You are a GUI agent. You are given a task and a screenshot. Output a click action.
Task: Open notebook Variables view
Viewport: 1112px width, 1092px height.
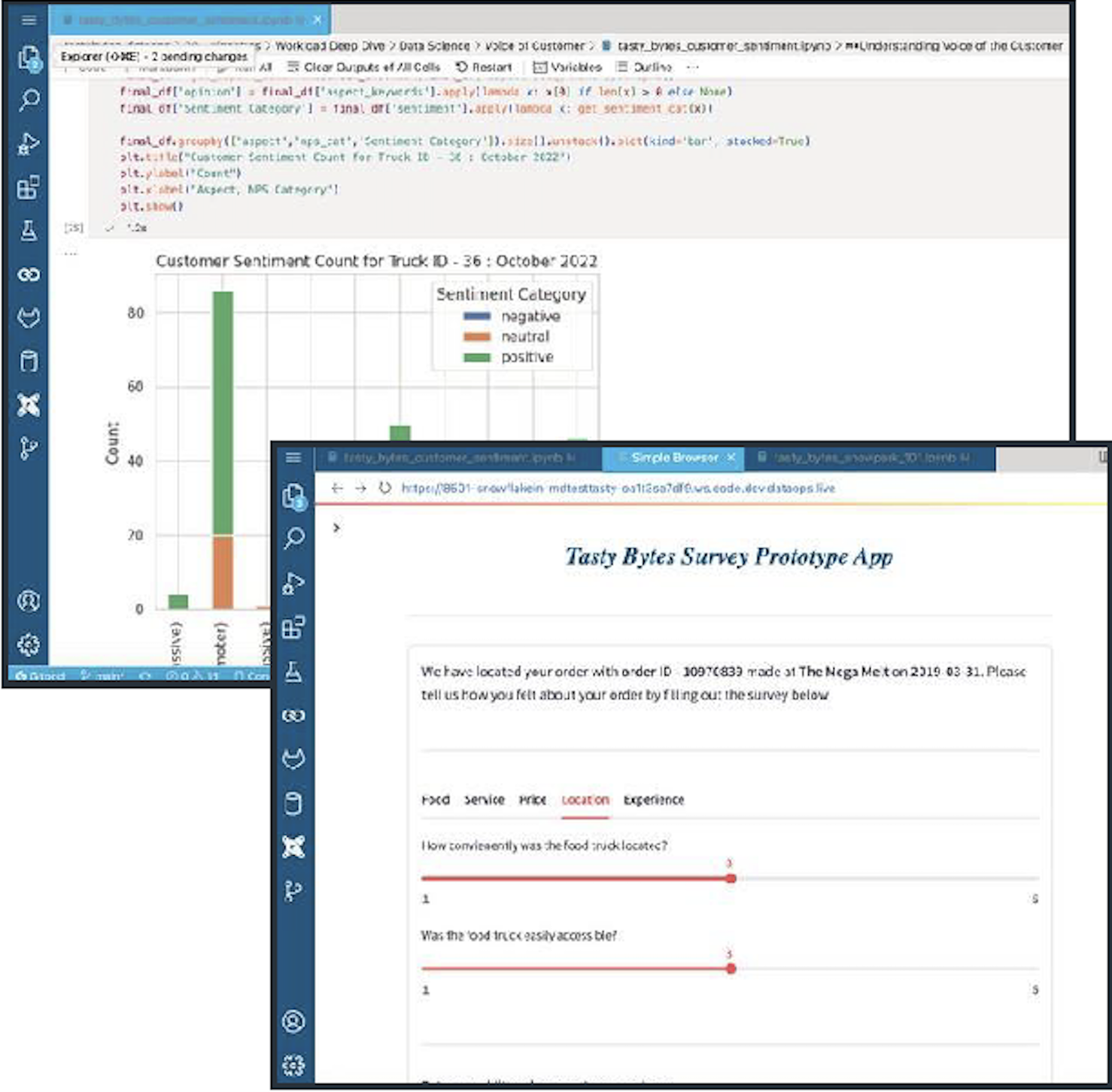click(x=567, y=67)
